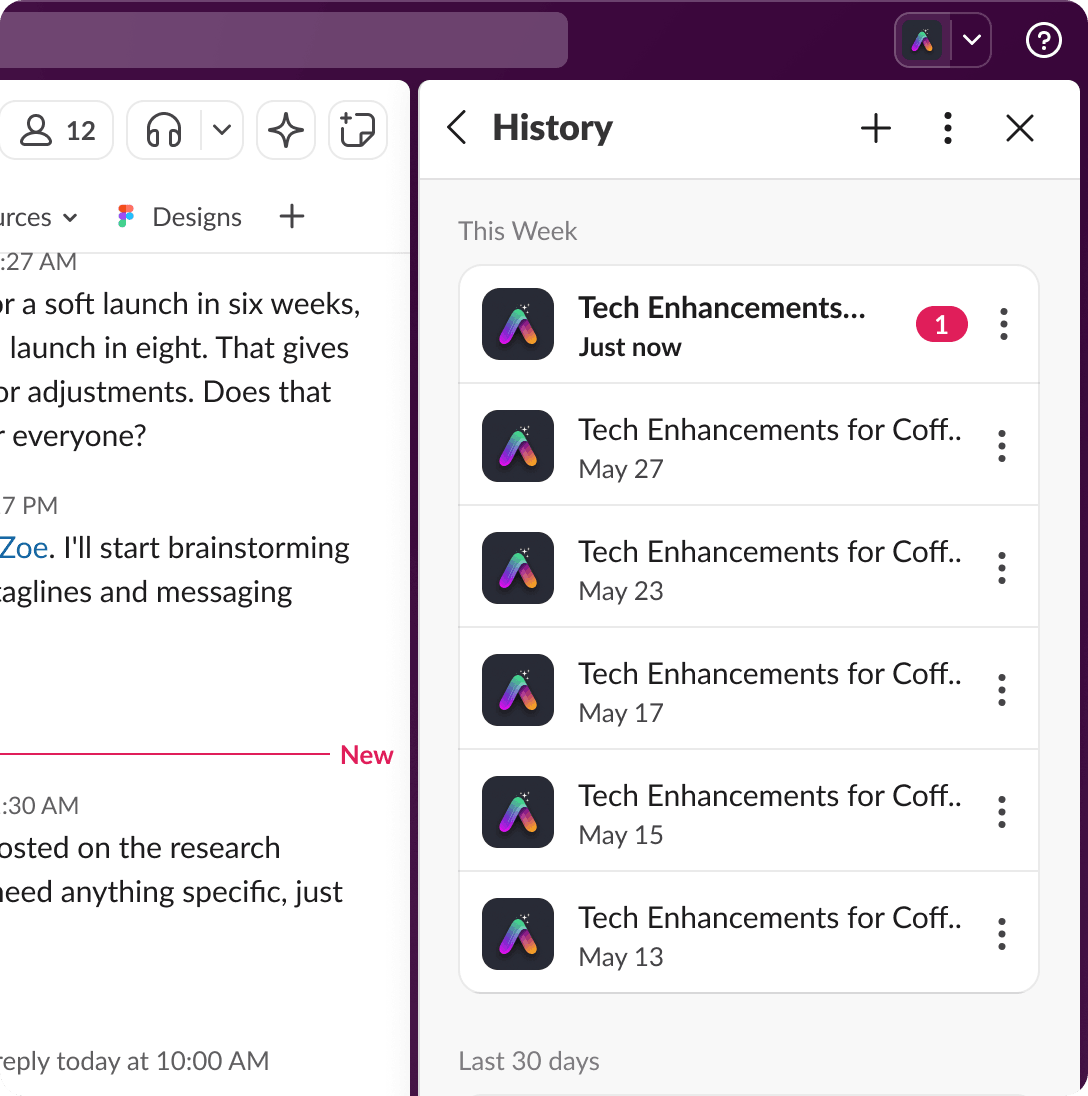Click the app thumbnail on the May 13 entry
This screenshot has height=1096, width=1088.
517,934
